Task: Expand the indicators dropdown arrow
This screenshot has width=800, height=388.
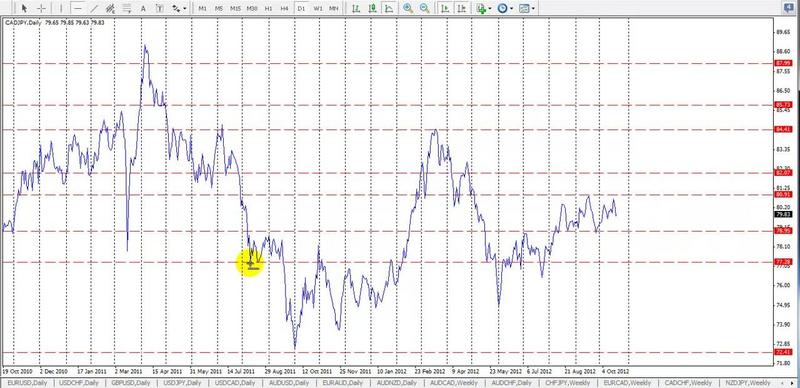Action: tap(490, 8)
